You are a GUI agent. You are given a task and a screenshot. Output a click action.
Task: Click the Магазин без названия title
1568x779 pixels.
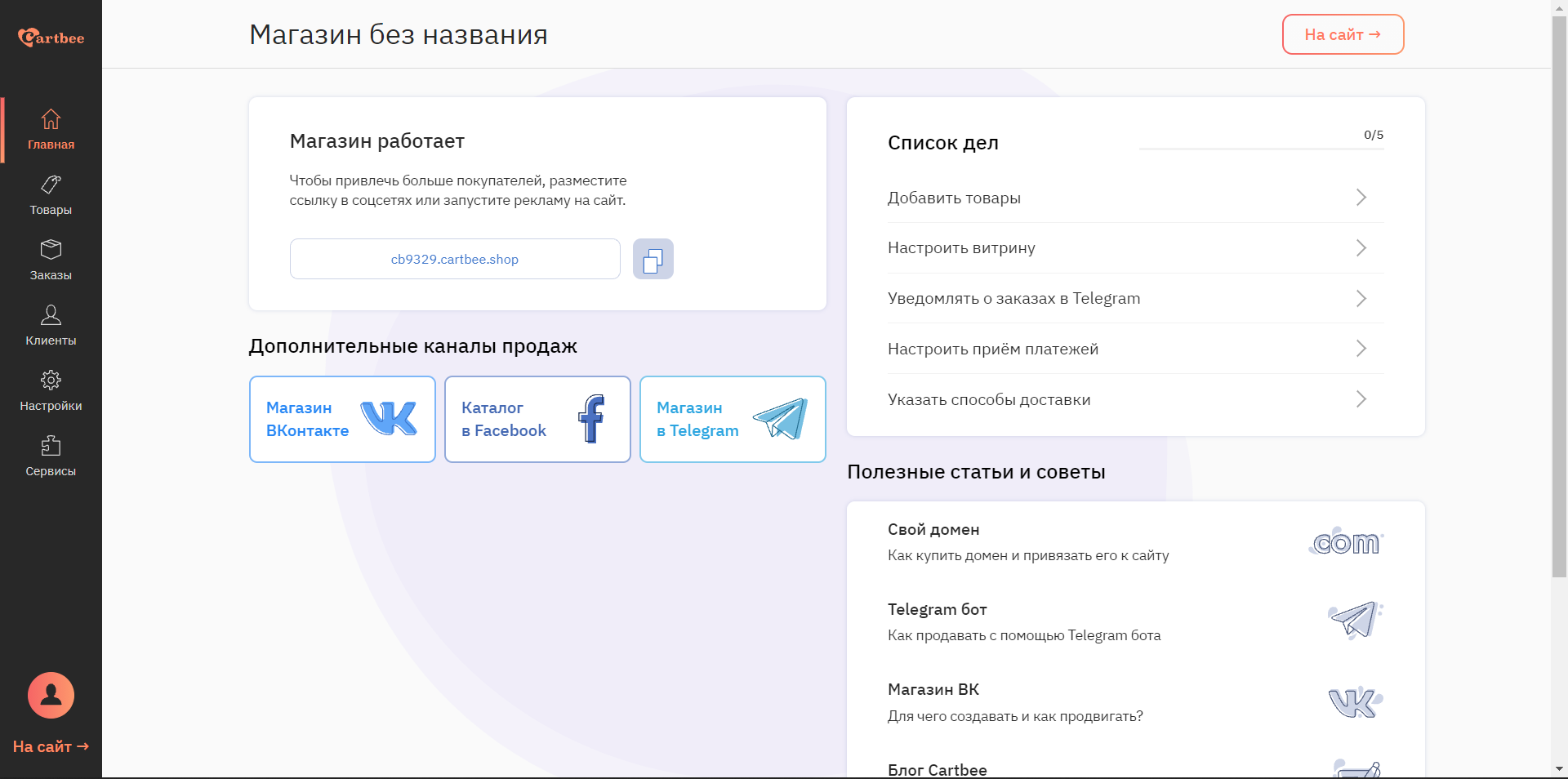coord(399,34)
